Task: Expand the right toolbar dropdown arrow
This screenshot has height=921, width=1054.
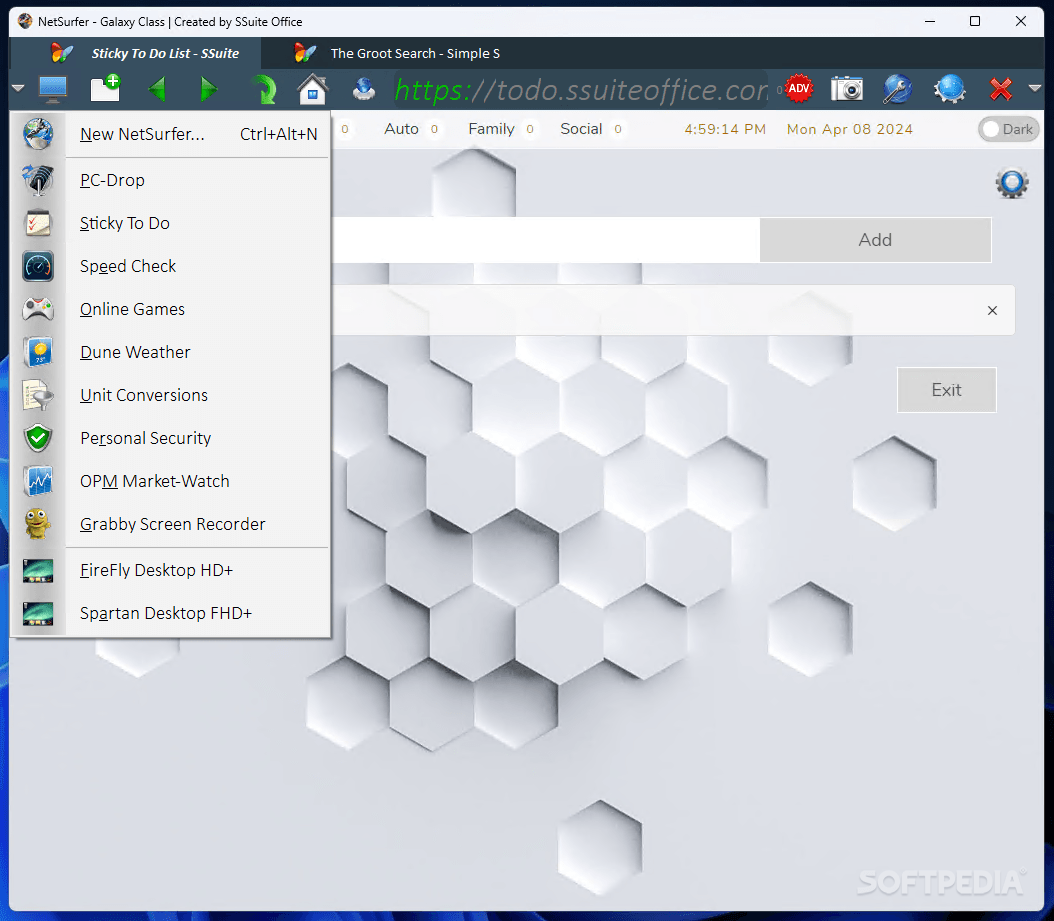Action: [x=1035, y=88]
